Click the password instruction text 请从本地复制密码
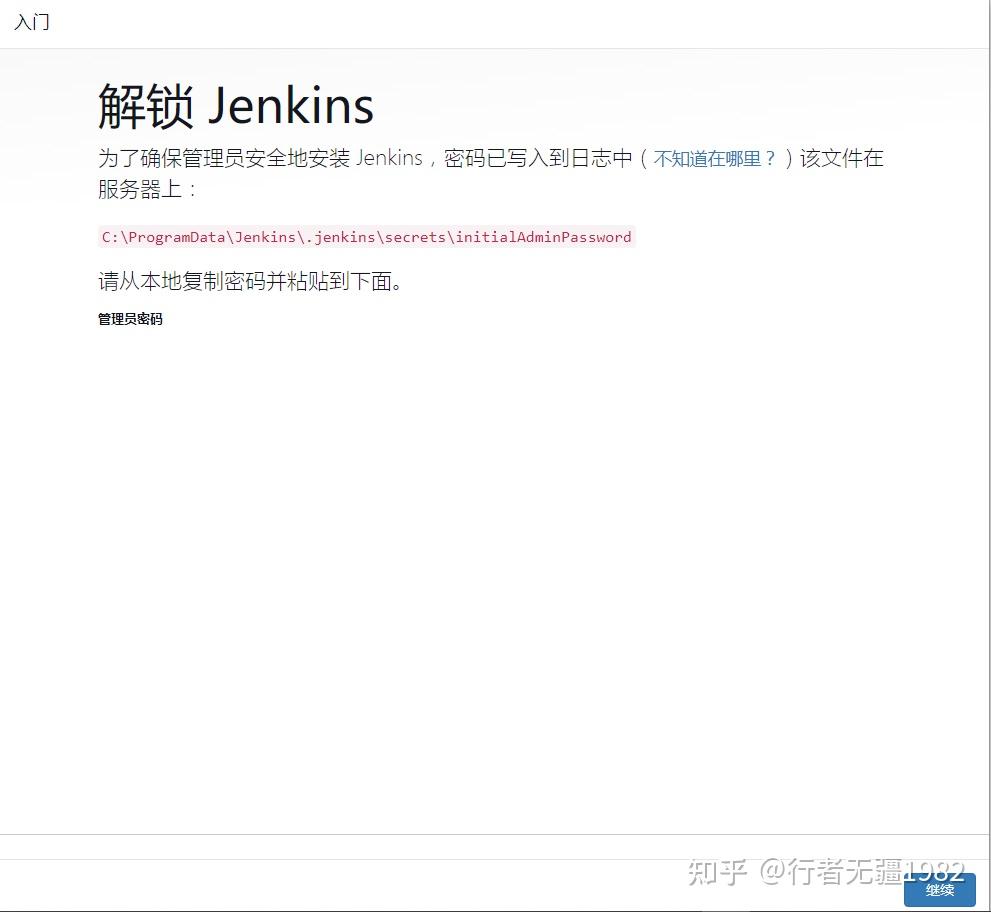Screen dimensions: 991x912 pyautogui.click(x=250, y=282)
